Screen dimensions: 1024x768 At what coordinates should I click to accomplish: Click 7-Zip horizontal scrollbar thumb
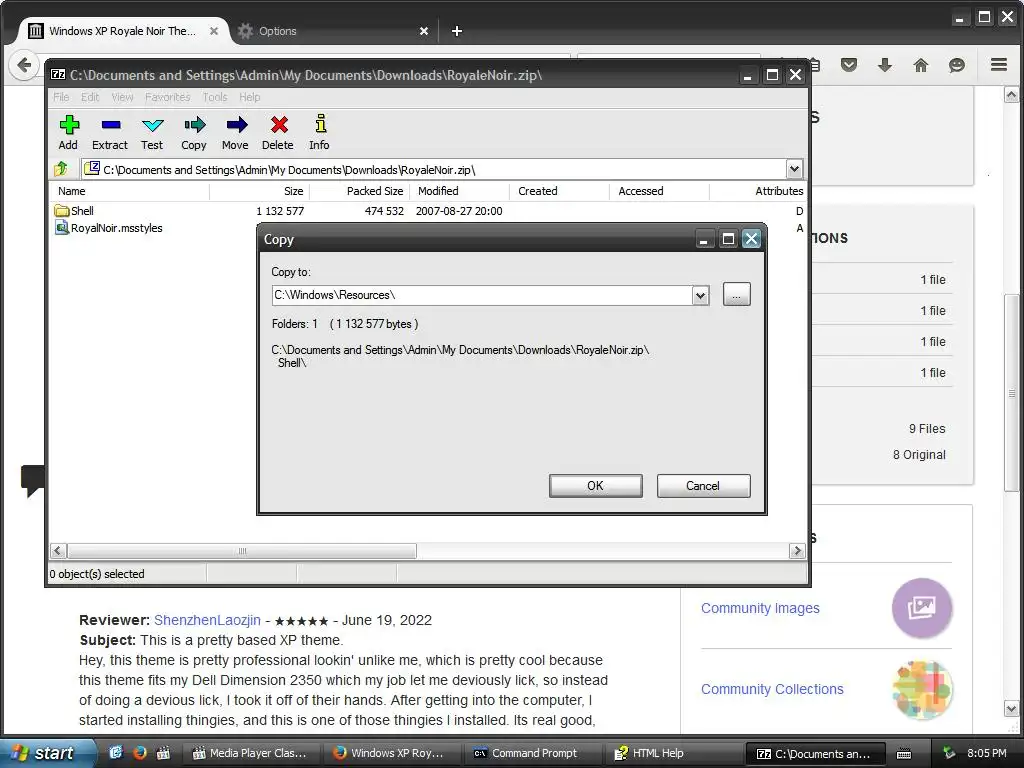[x=242, y=551]
